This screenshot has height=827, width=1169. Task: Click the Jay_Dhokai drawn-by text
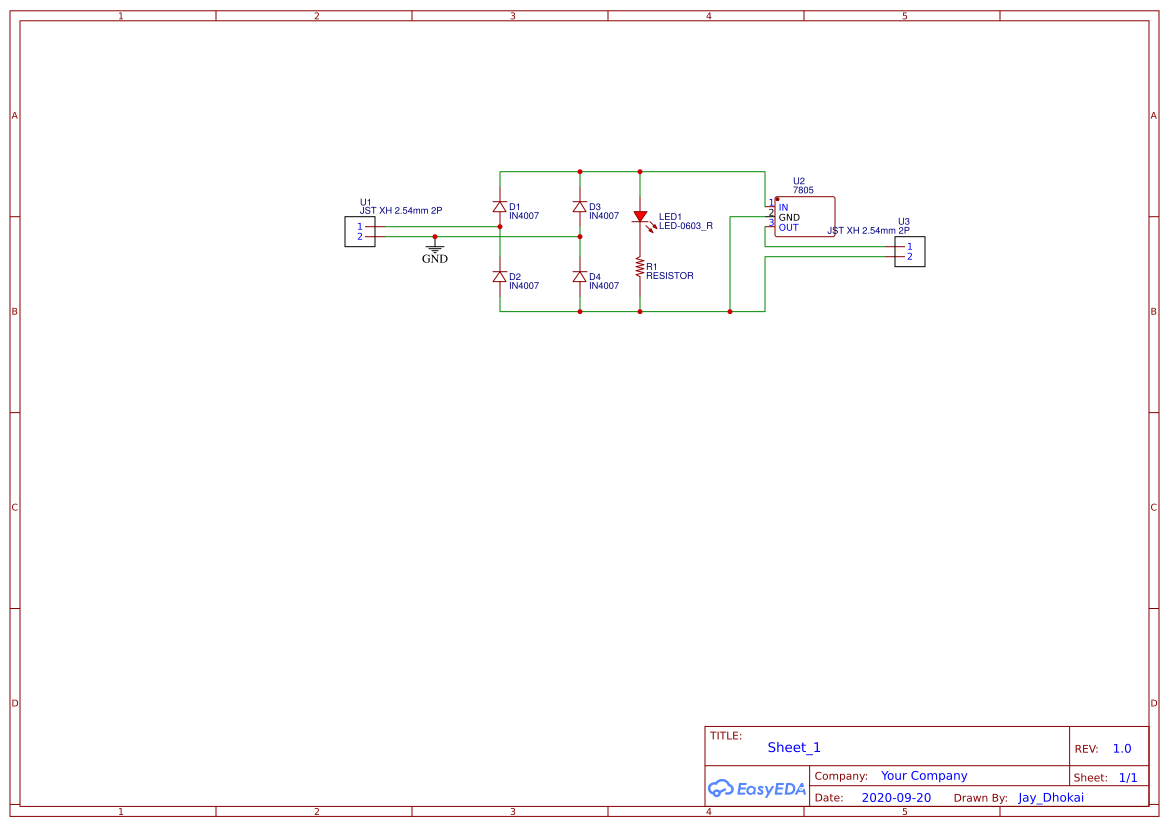tap(1050, 797)
